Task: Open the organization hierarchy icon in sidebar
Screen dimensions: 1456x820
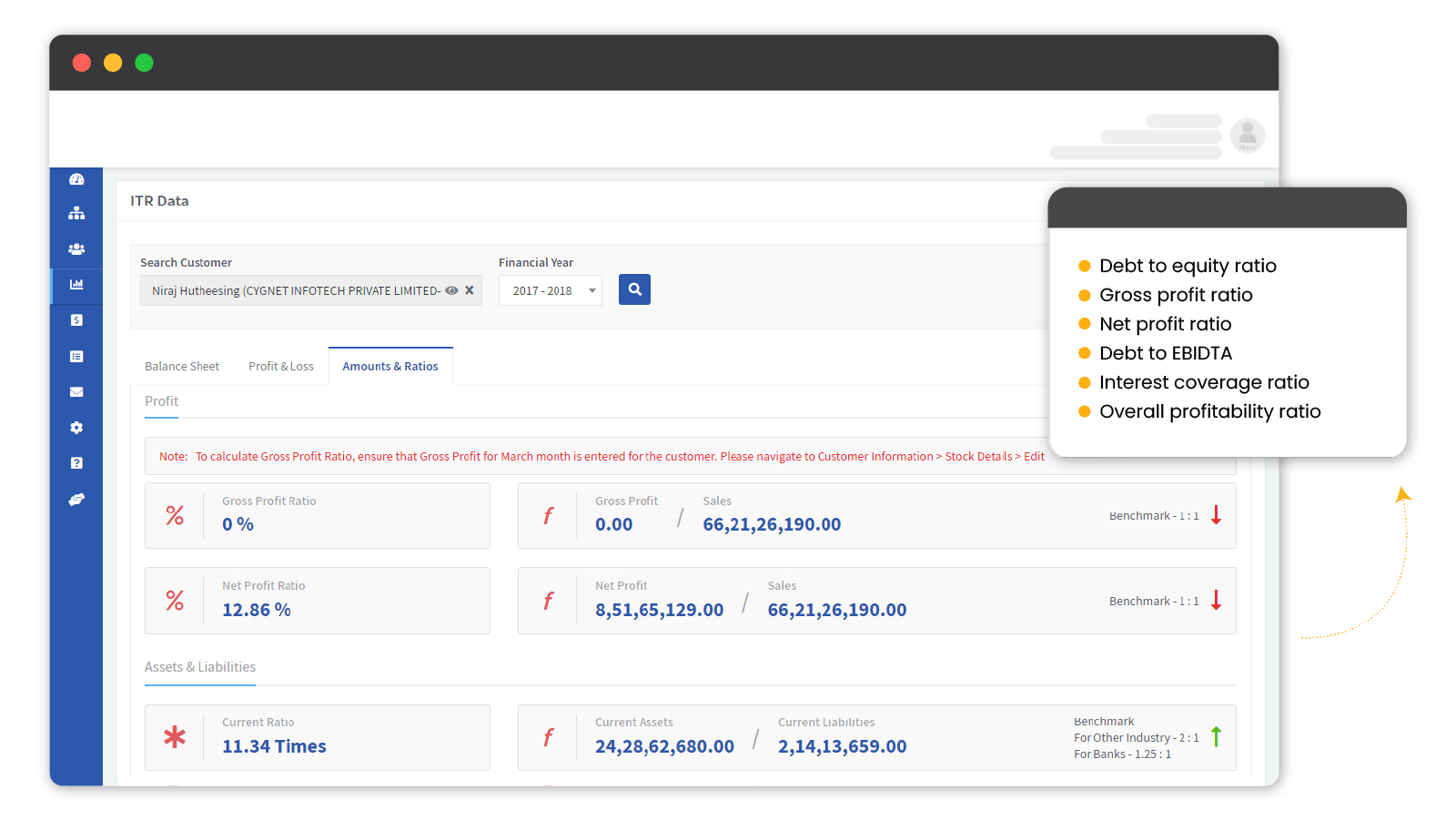Action: (x=76, y=213)
